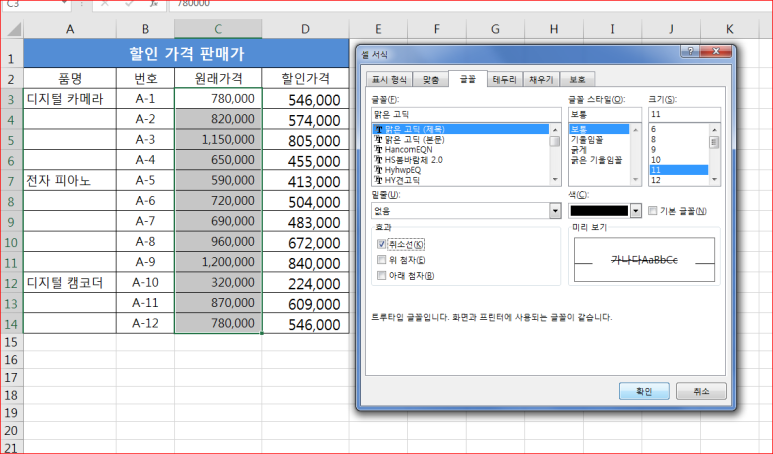Image resolution: width=773 pixels, height=454 pixels.
Task: Check the 아래 첨자 subscript option
Action: tap(381, 276)
